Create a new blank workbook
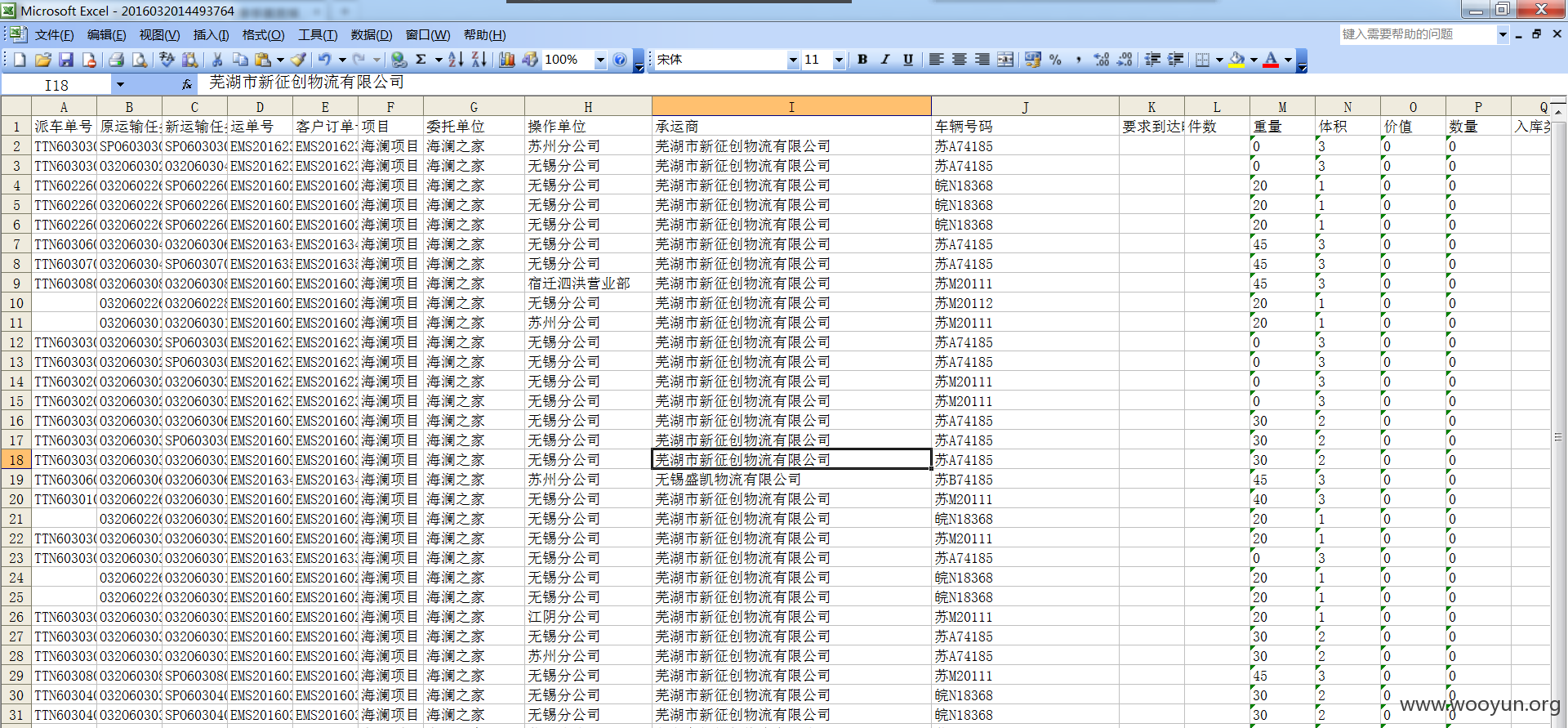 point(20,60)
